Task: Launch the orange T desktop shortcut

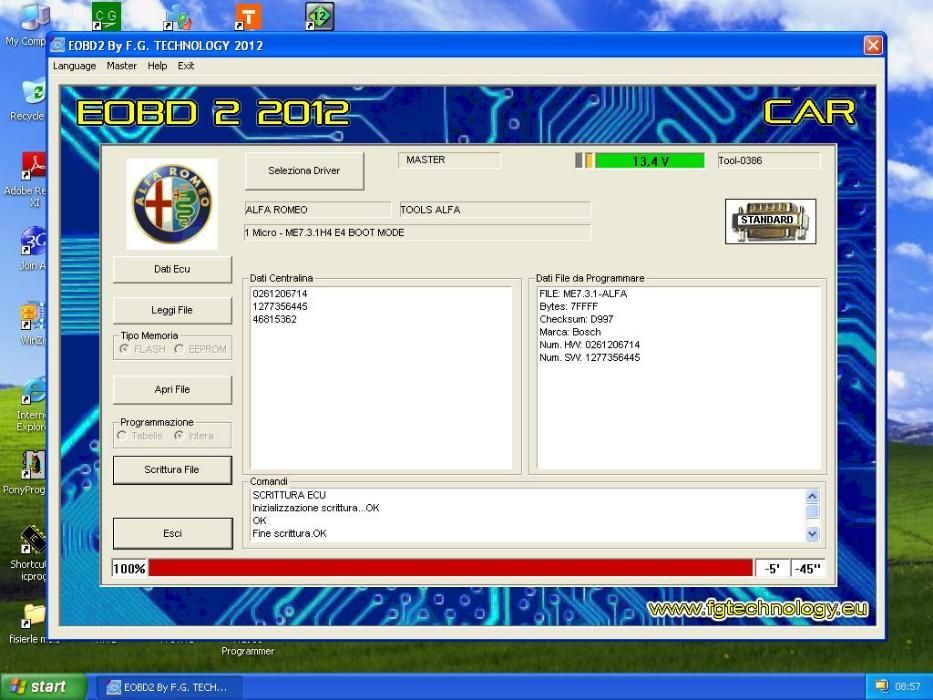Action: click(247, 17)
